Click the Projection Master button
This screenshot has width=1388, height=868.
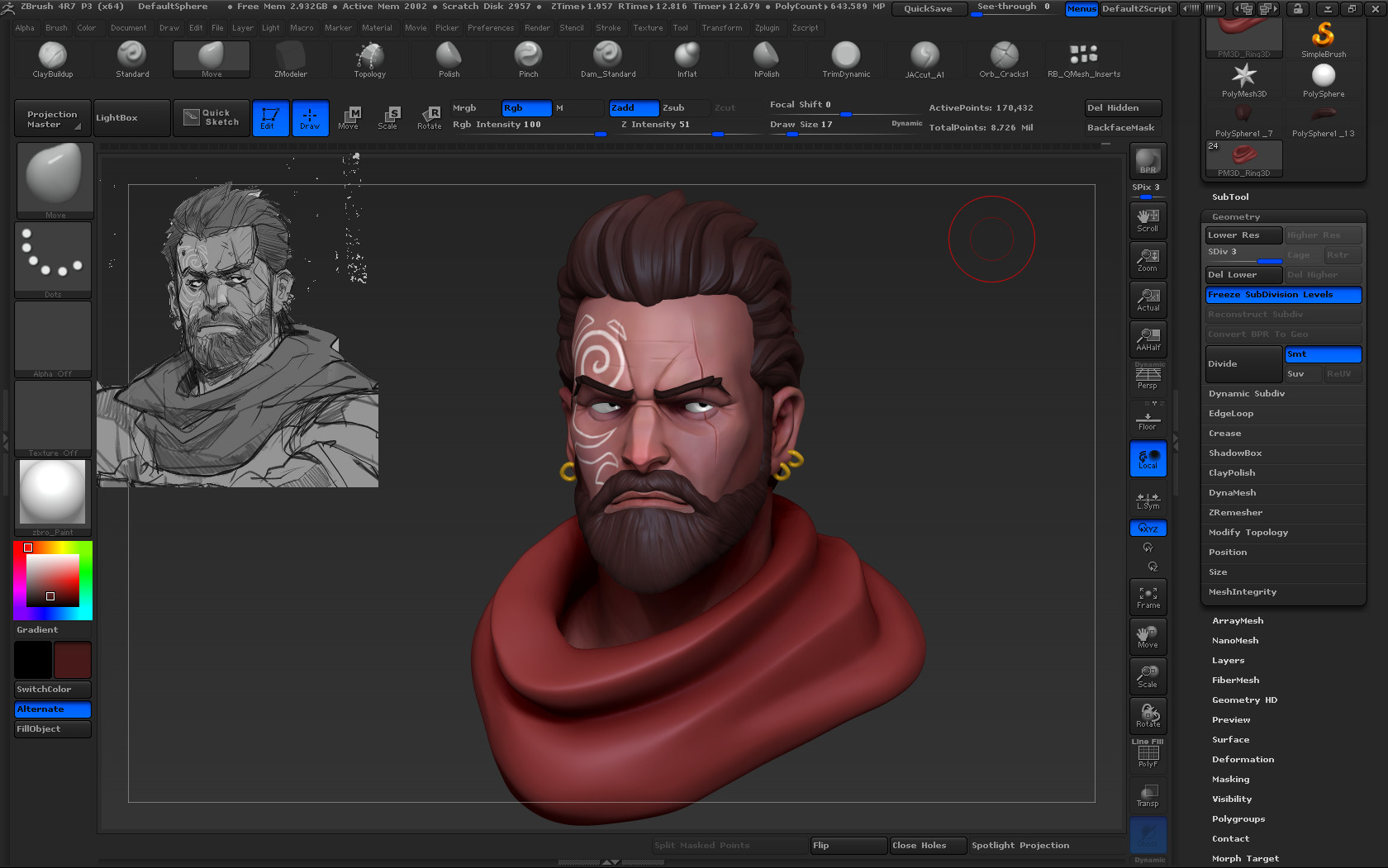click(x=52, y=118)
